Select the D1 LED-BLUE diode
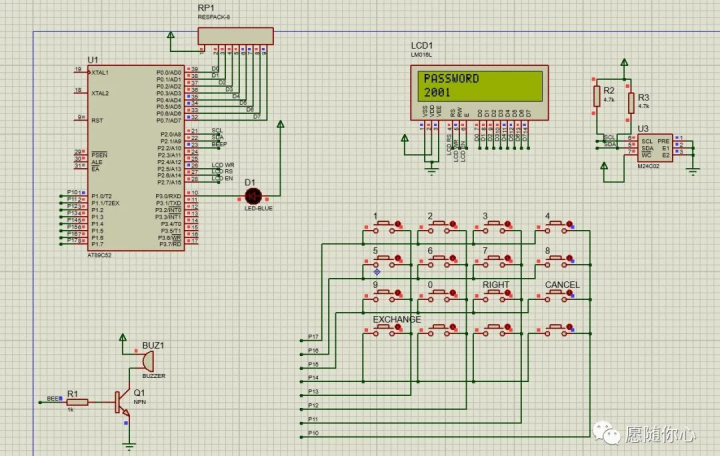This screenshot has width=720, height=456. [x=253, y=196]
